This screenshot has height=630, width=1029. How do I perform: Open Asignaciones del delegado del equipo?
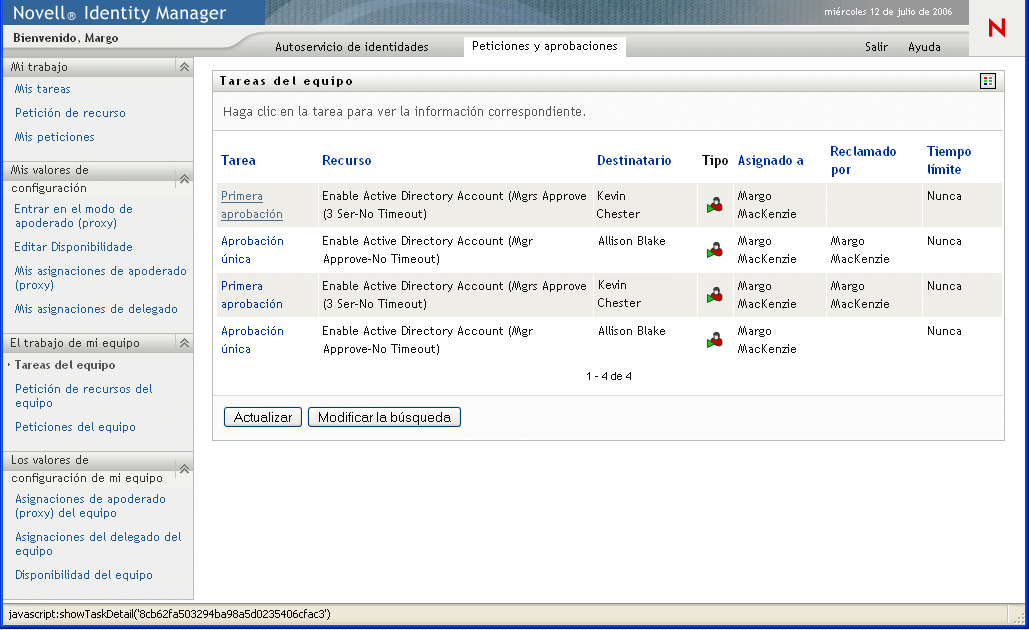click(x=98, y=544)
